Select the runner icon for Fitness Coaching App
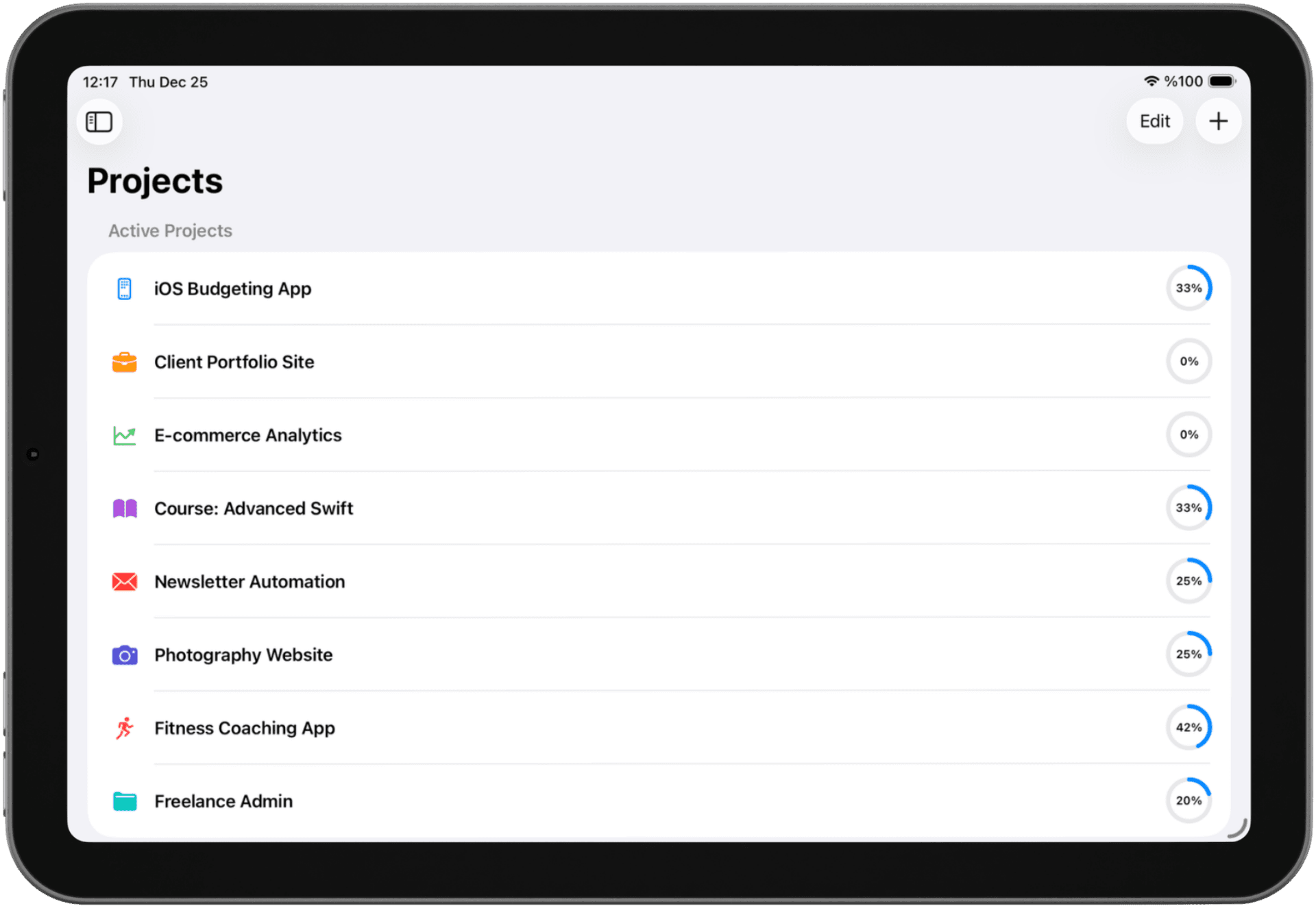 [x=124, y=728]
